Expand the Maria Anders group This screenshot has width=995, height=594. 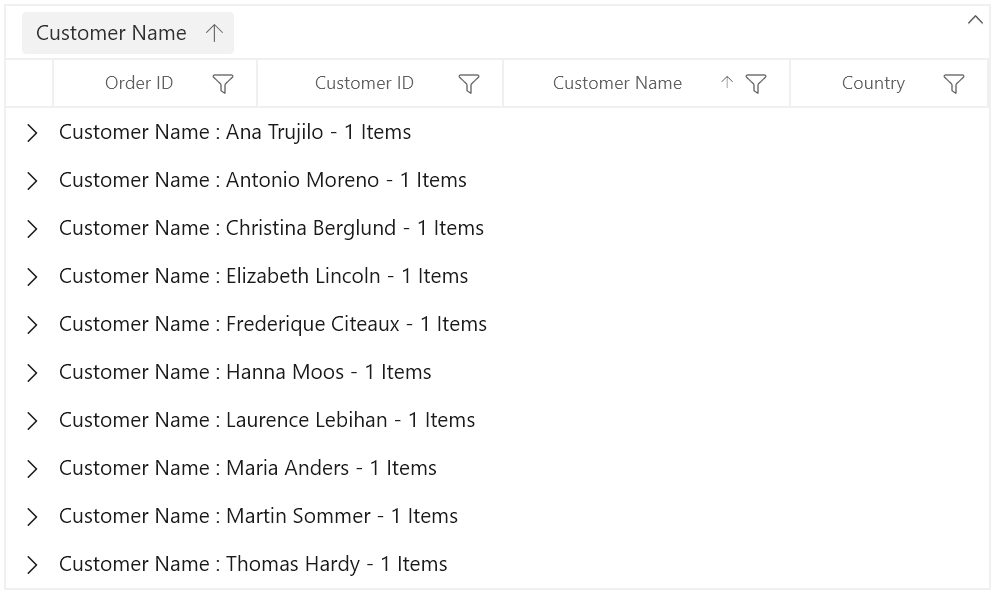[32, 469]
